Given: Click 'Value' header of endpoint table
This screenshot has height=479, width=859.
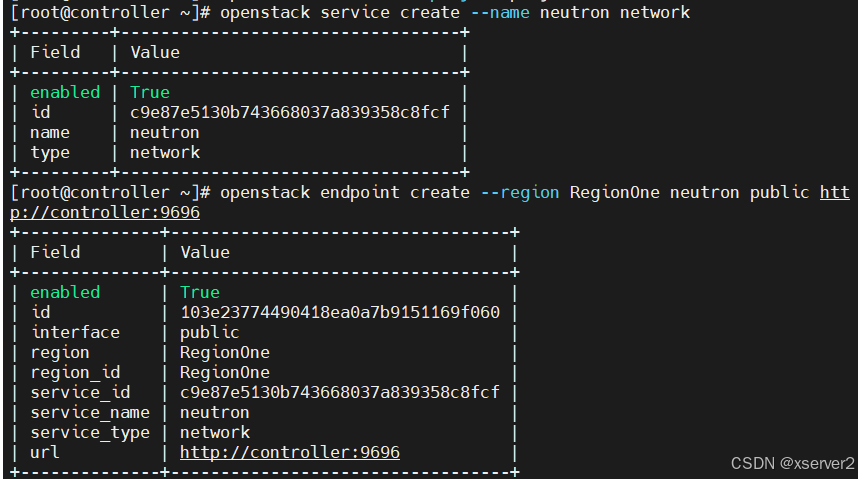Looking at the screenshot, I should (x=205, y=252).
